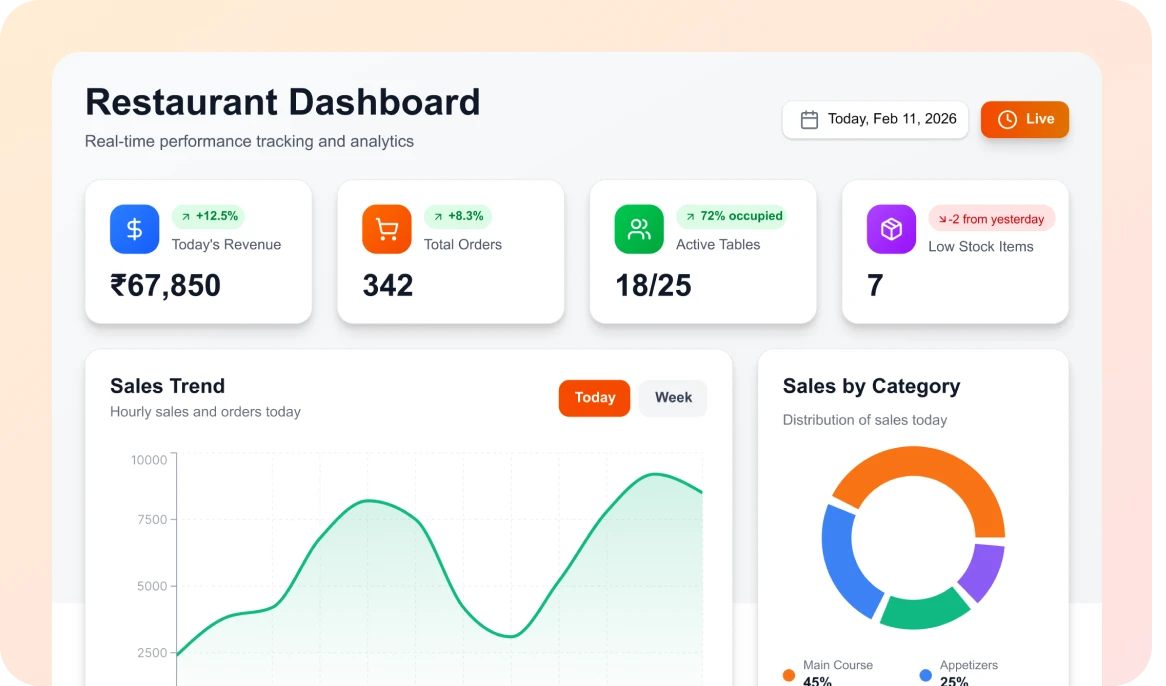Switch Sales Trend to Today view

coord(594,398)
